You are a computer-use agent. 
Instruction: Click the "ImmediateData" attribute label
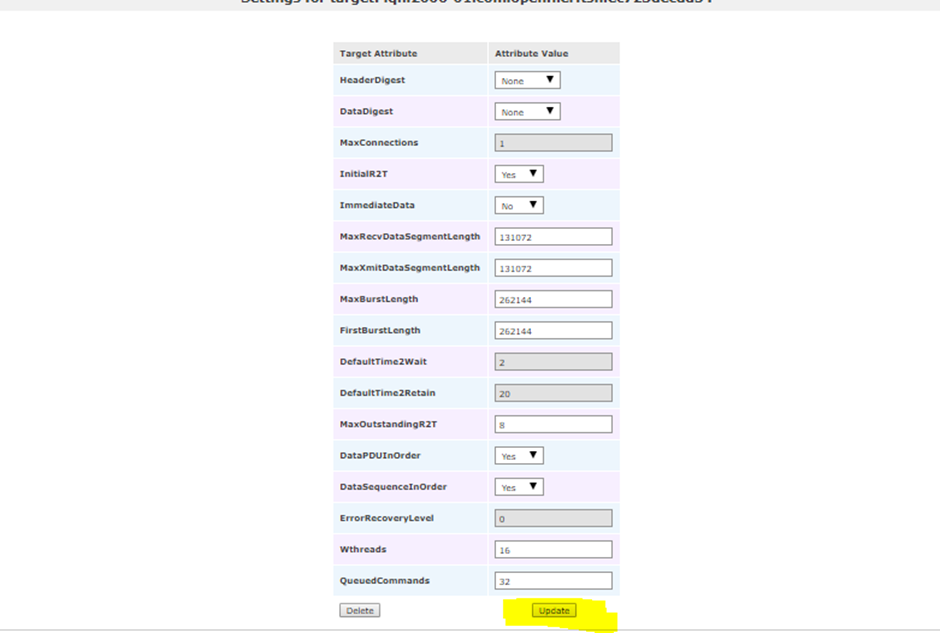tap(377, 205)
